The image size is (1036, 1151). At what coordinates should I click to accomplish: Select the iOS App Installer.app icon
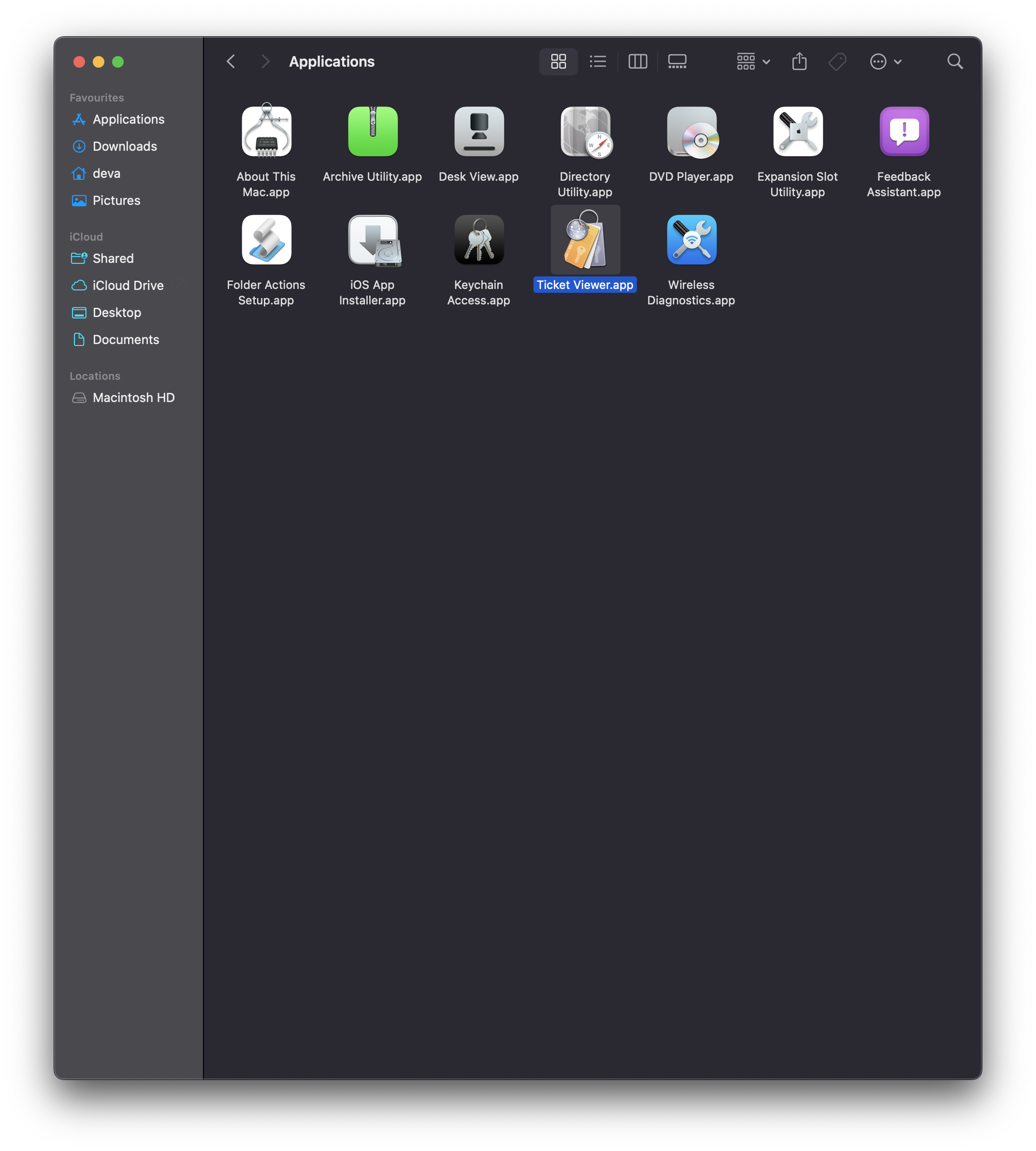tap(374, 240)
